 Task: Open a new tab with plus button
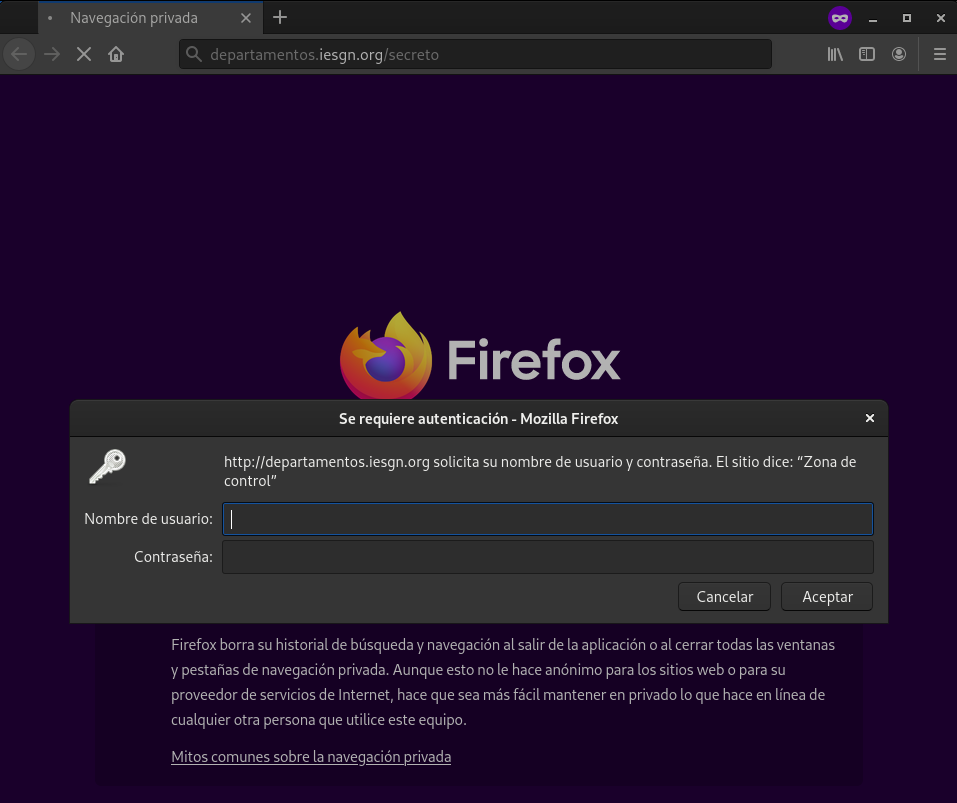click(280, 17)
